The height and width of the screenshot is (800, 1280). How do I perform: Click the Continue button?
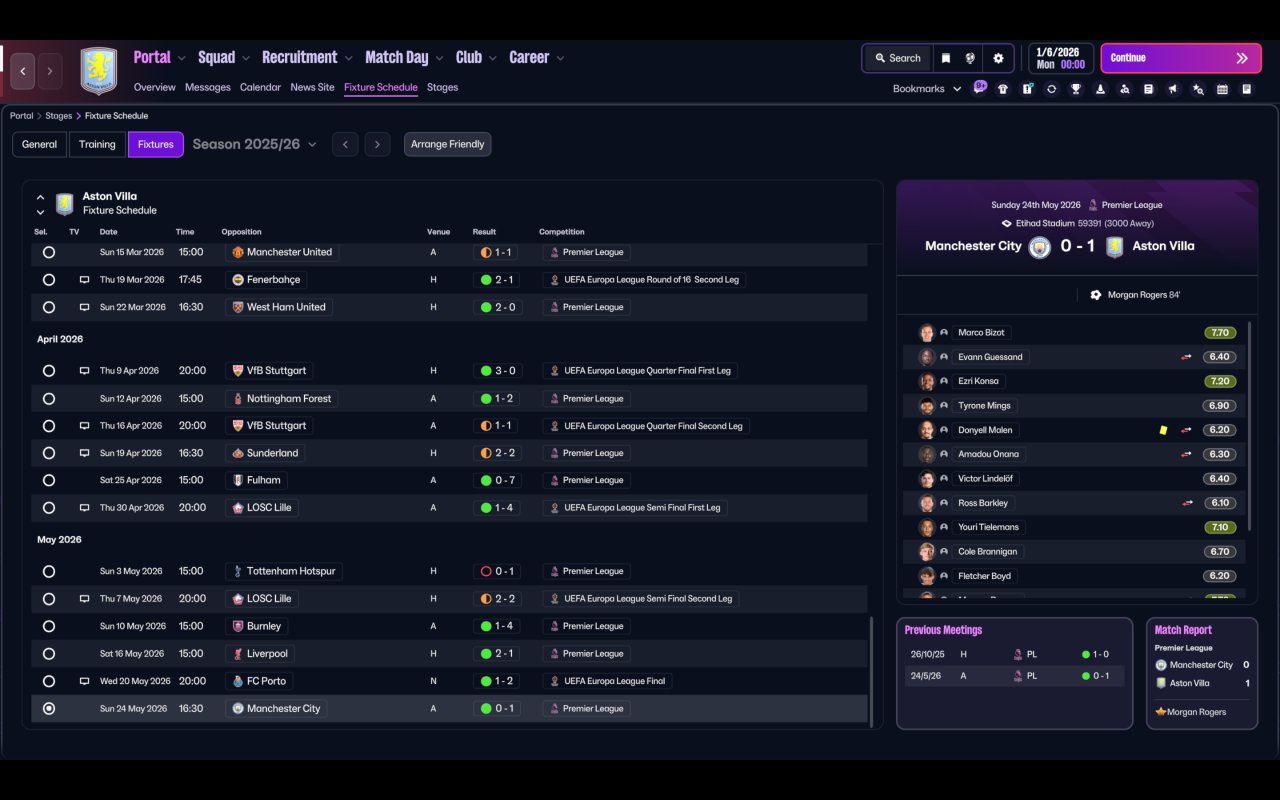(1180, 58)
